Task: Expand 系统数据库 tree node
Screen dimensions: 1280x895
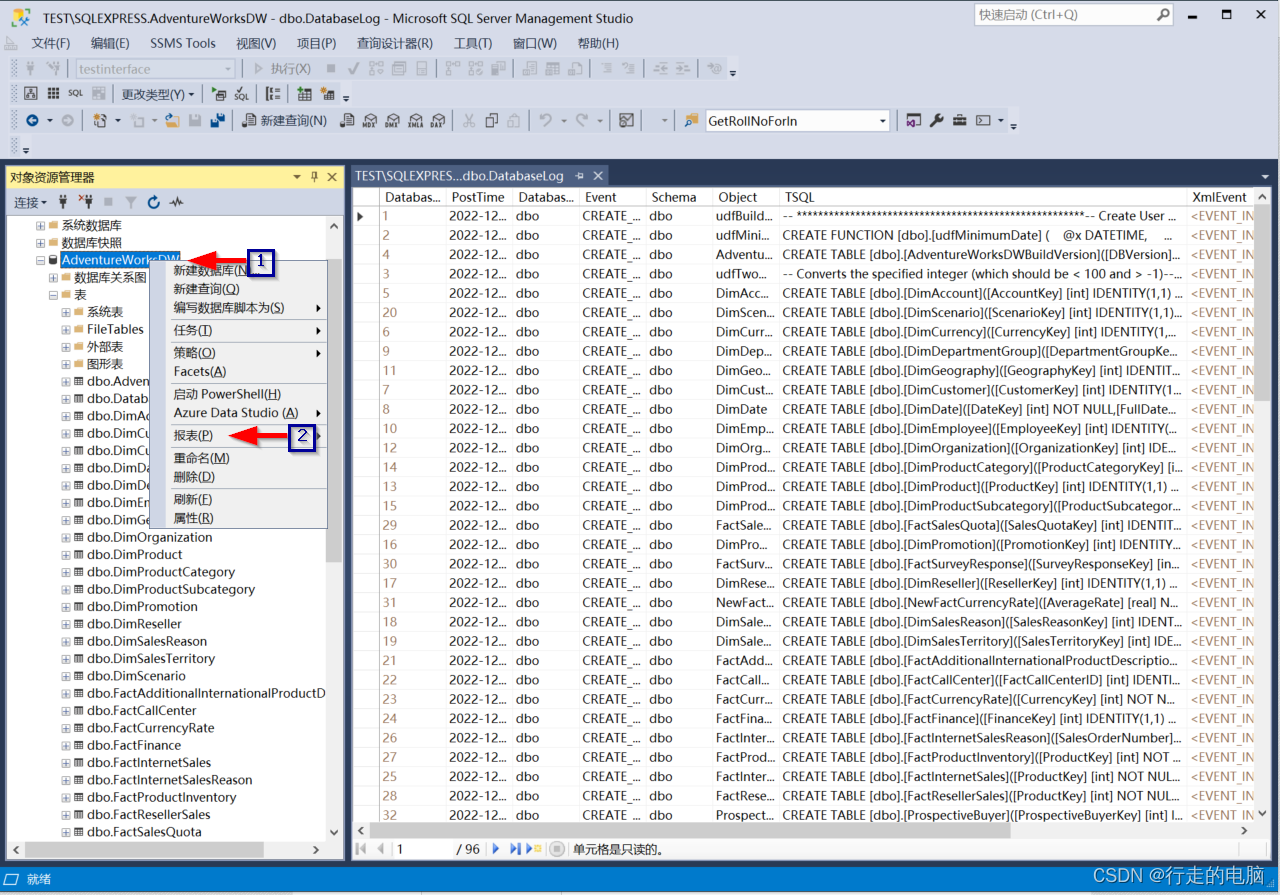Action: pos(41,226)
